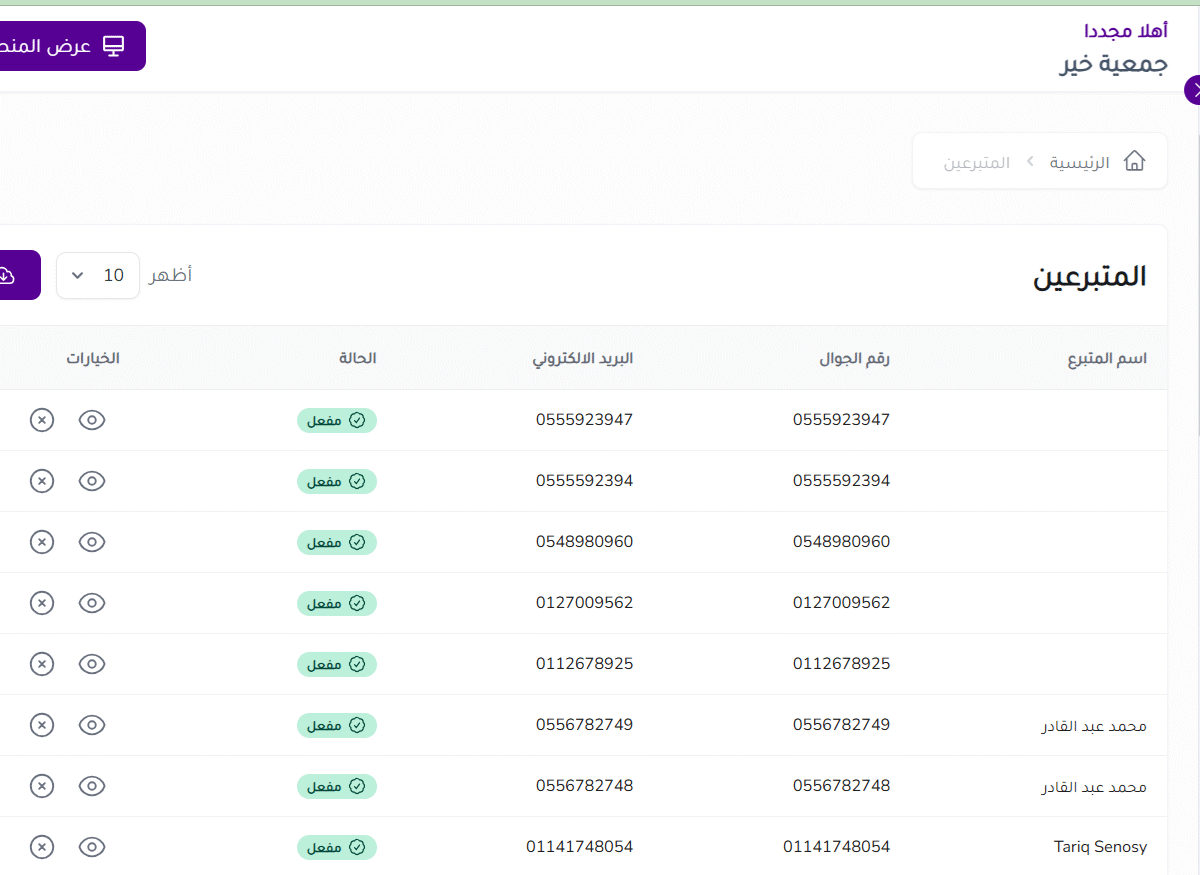Click the المتبرعين breadcrumb item
Image resolution: width=1200 pixels, height=875 pixels.
[976, 162]
